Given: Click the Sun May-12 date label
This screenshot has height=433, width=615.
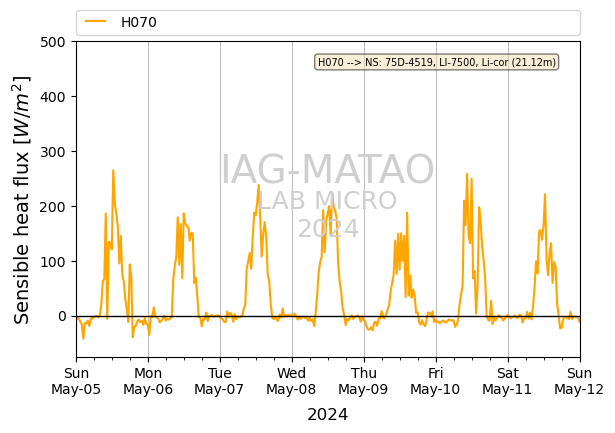Looking at the screenshot, I should coord(579,381).
